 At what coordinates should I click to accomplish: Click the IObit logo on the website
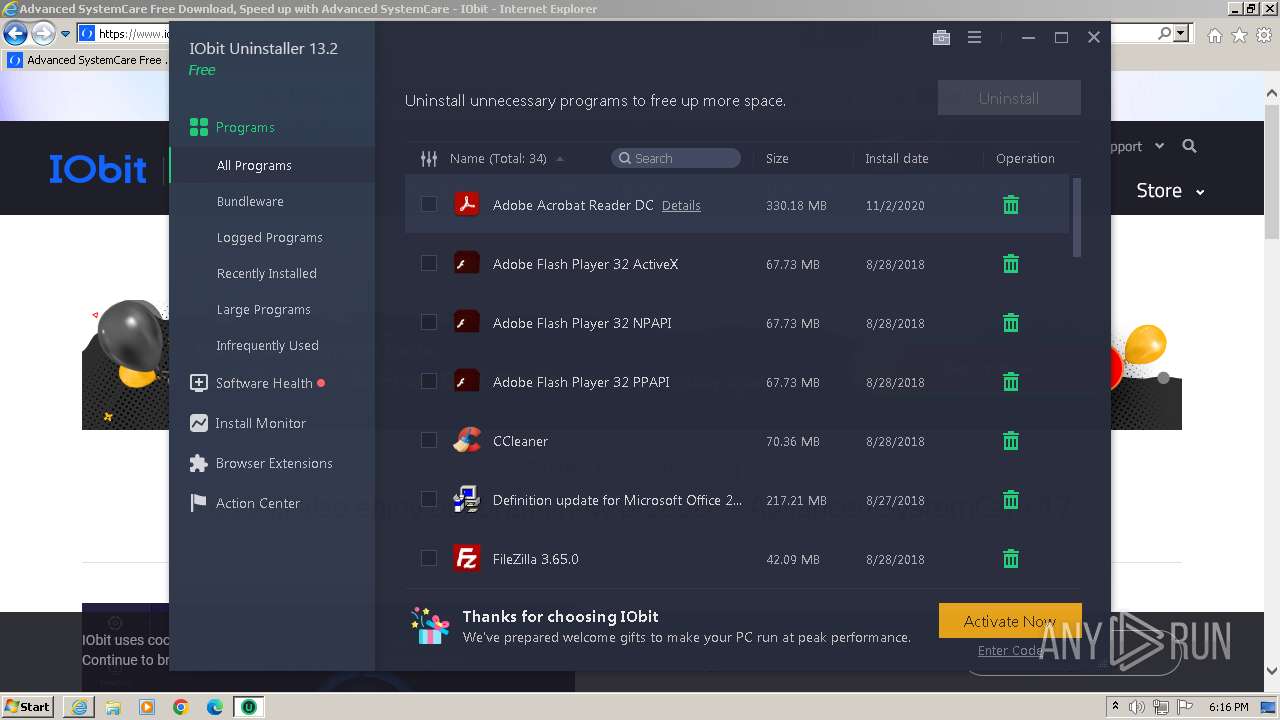[x=98, y=169]
